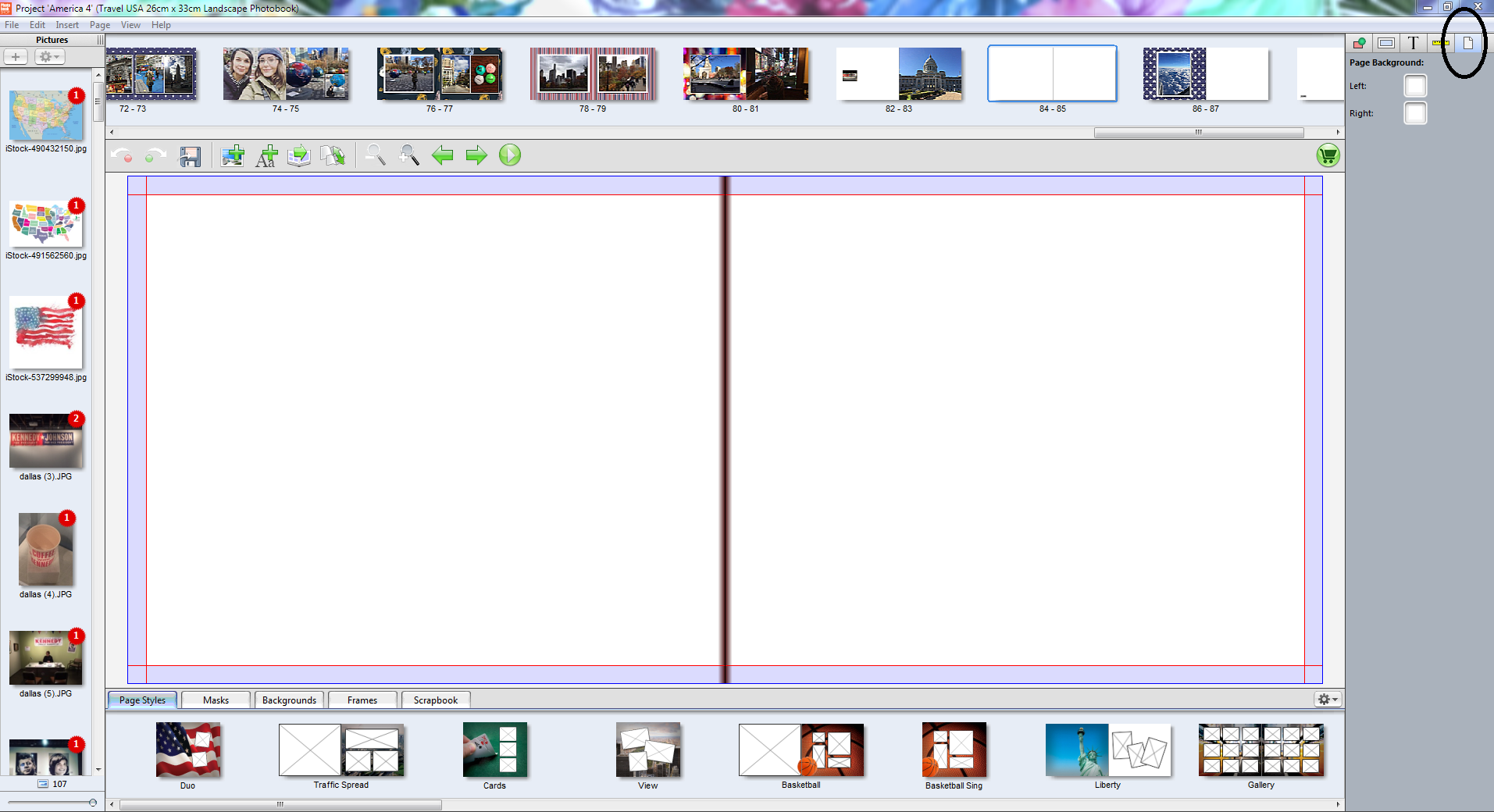The height and width of the screenshot is (812, 1494).
Task: Click the page styles horizontal scrollbar
Action: [280, 804]
